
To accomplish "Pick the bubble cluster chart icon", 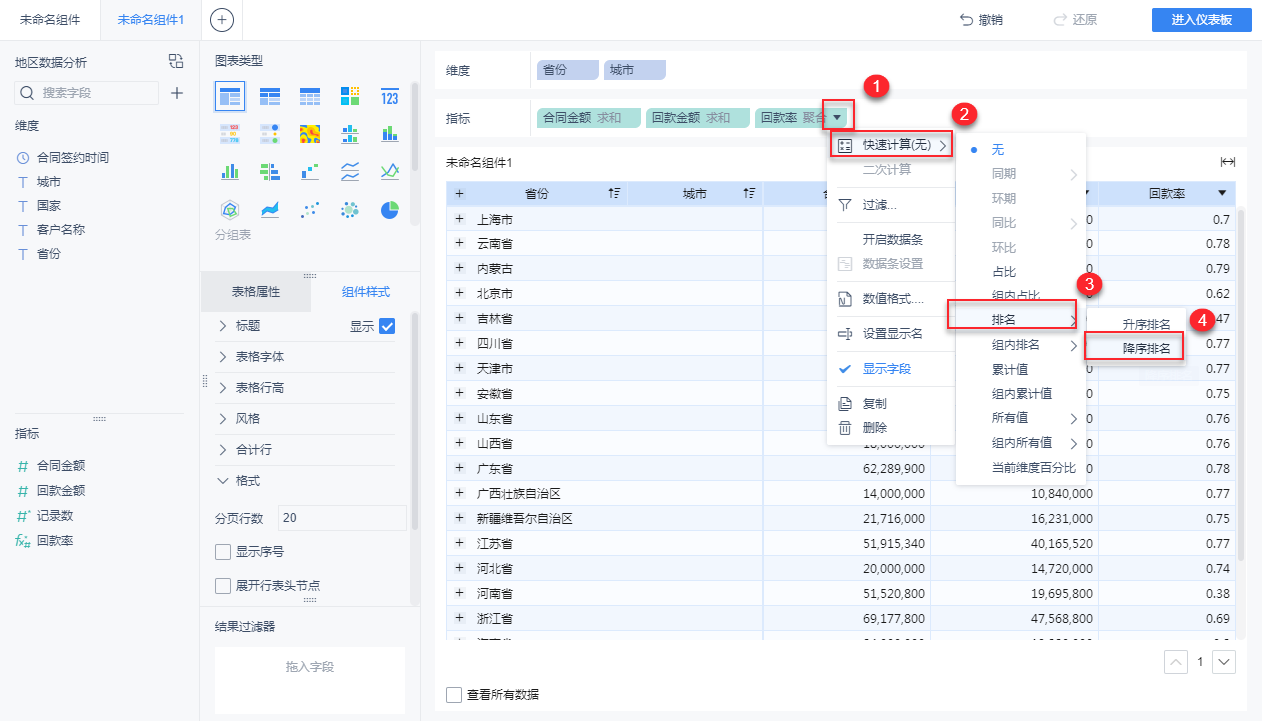I will (350, 209).
